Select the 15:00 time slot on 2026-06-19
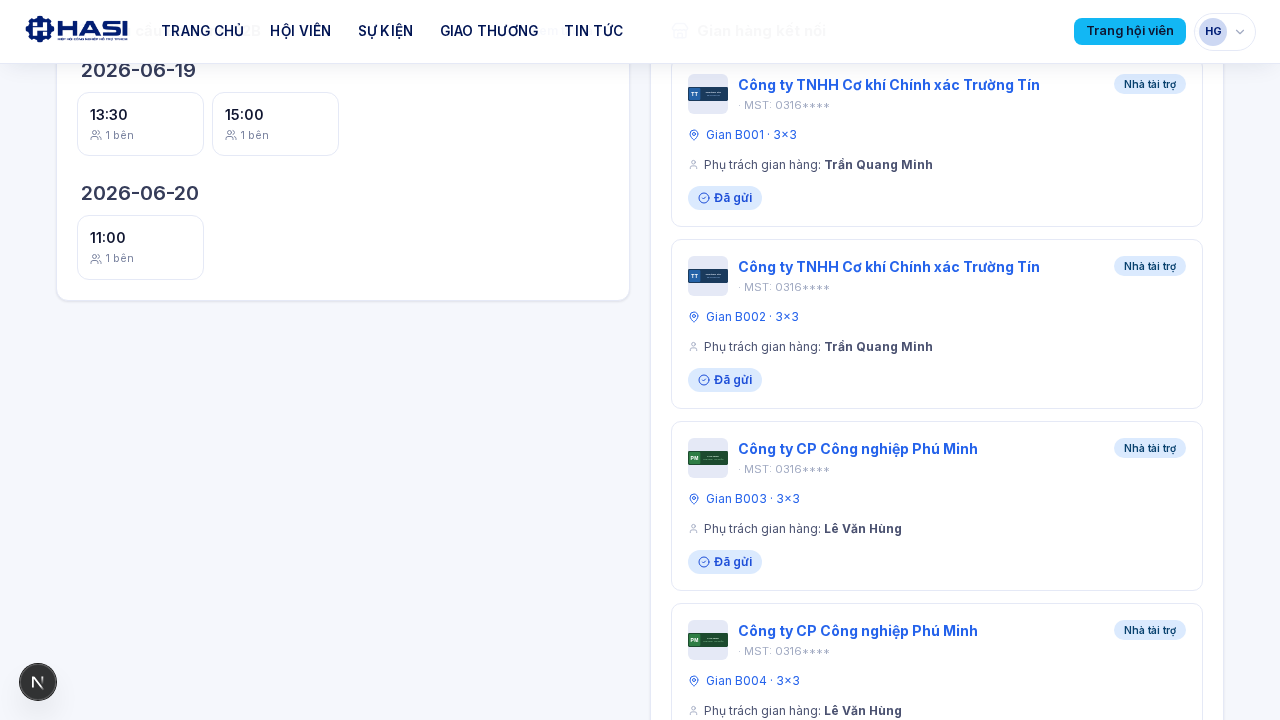The height and width of the screenshot is (720, 1280). [x=275, y=124]
